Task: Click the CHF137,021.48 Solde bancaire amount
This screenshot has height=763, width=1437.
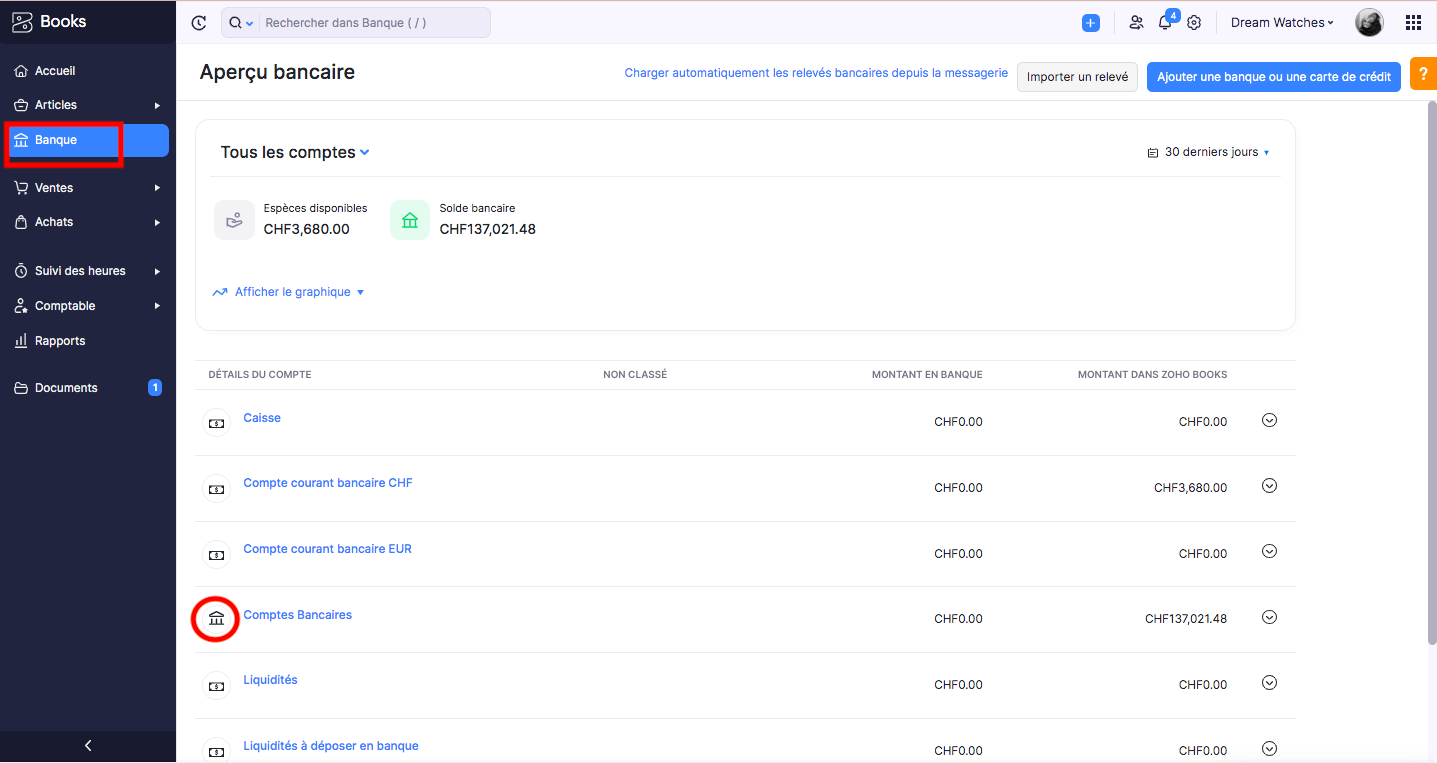Action: [488, 229]
